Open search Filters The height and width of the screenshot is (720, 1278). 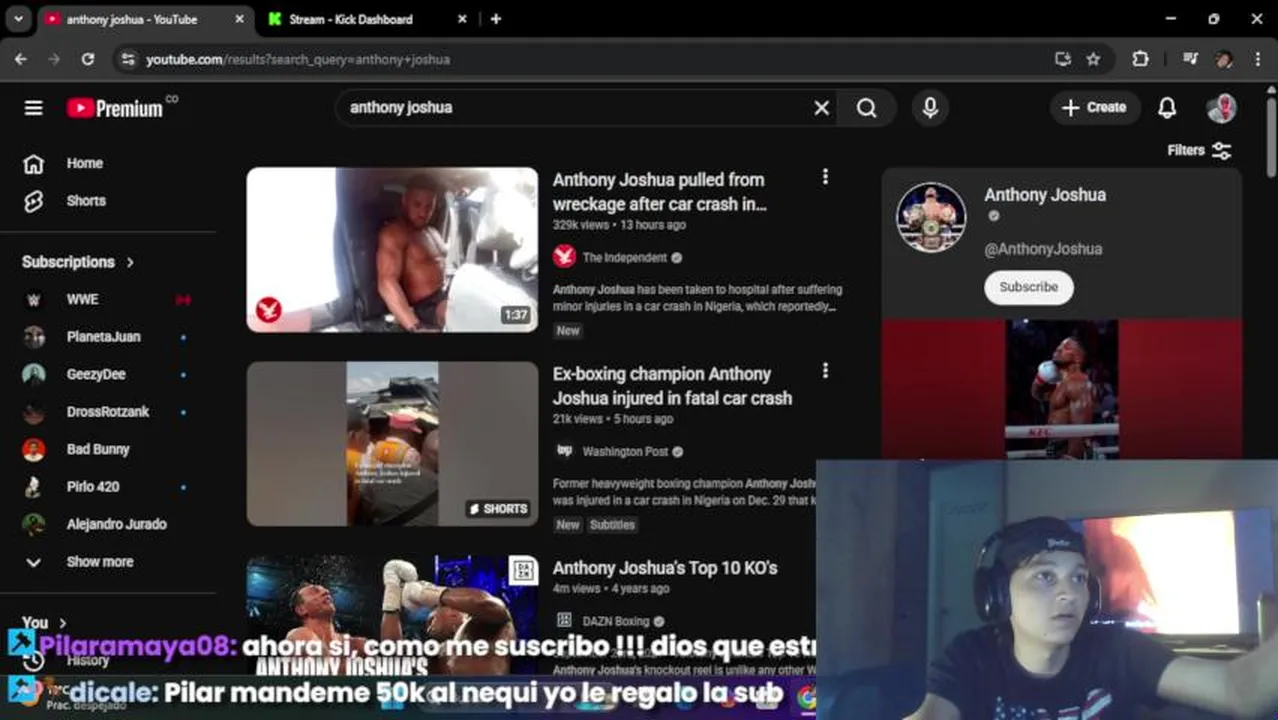tap(1199, 150)
